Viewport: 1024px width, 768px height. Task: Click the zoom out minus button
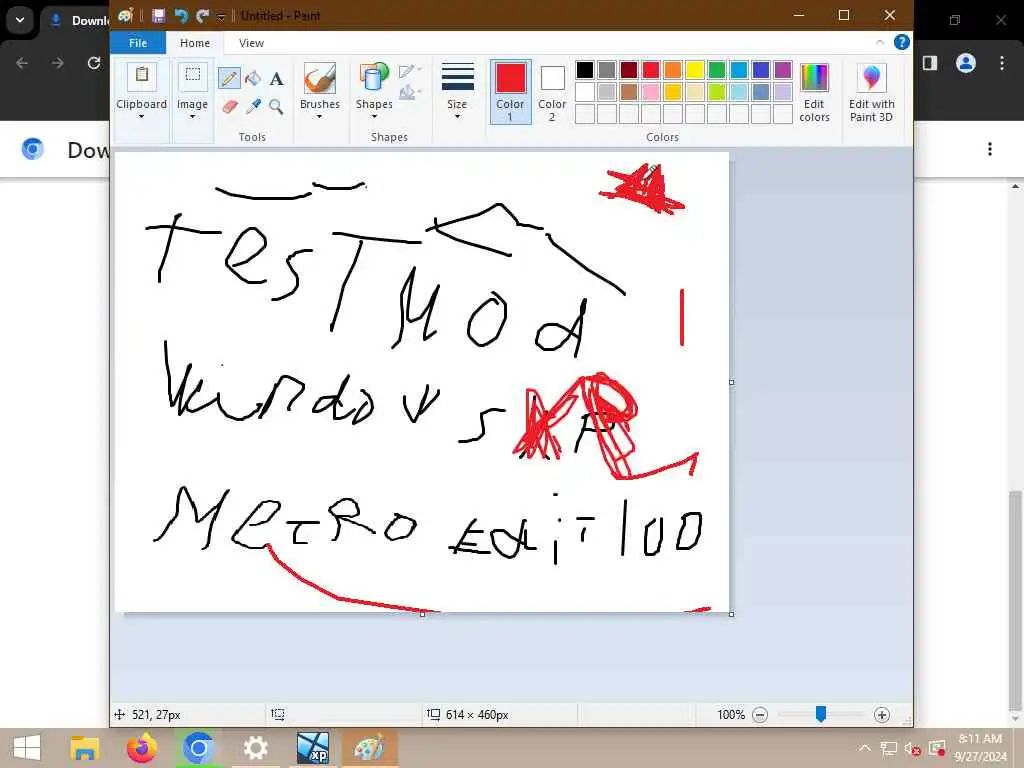pos(760,715)
